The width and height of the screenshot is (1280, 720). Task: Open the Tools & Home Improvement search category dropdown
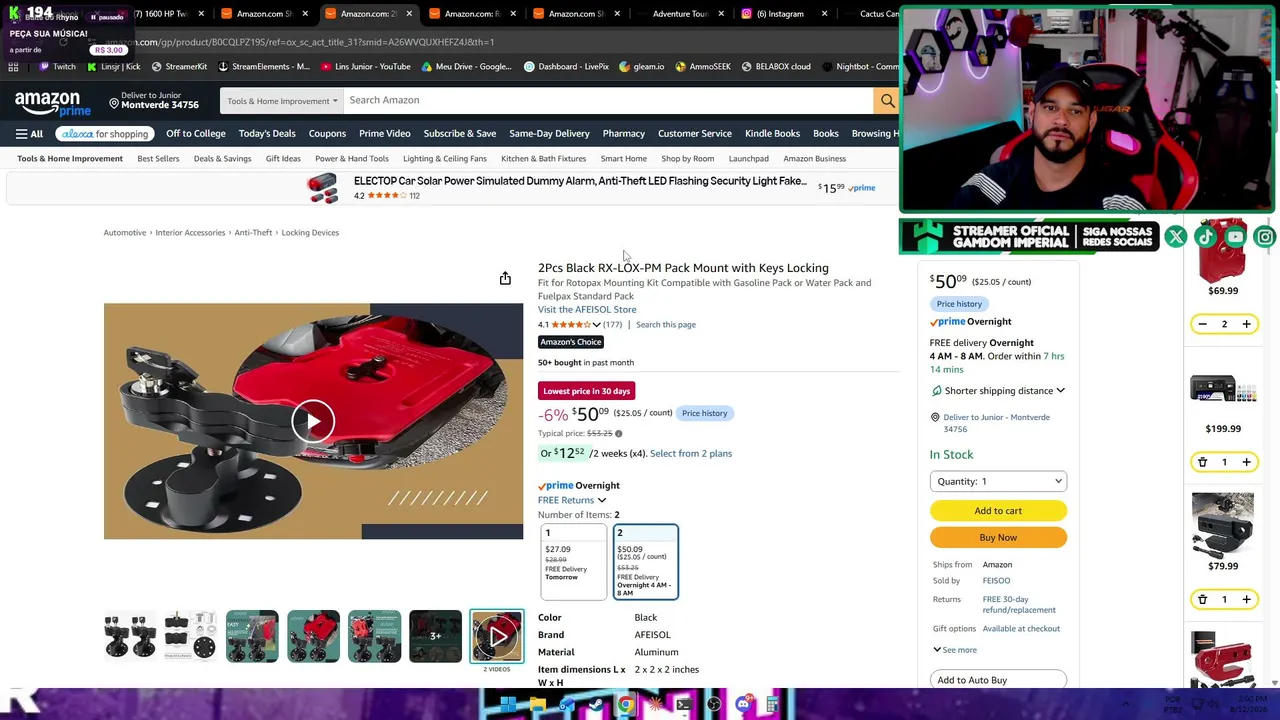[282, 101]
